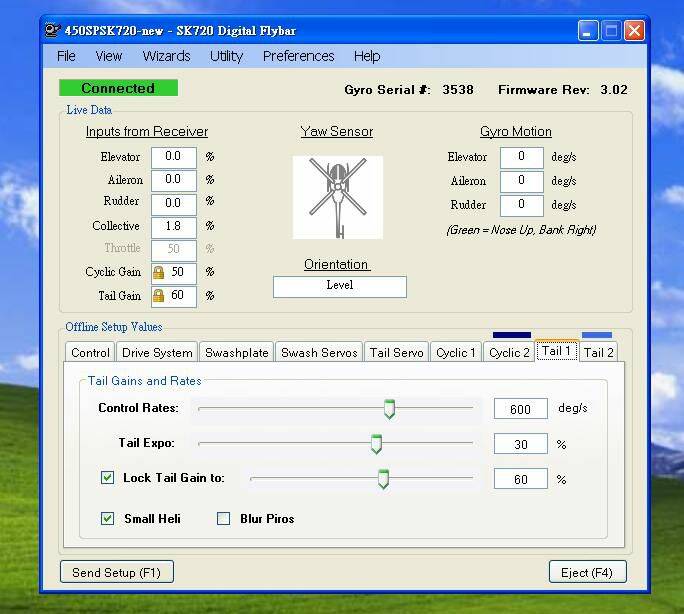Open the Help menu

(367, 56)
